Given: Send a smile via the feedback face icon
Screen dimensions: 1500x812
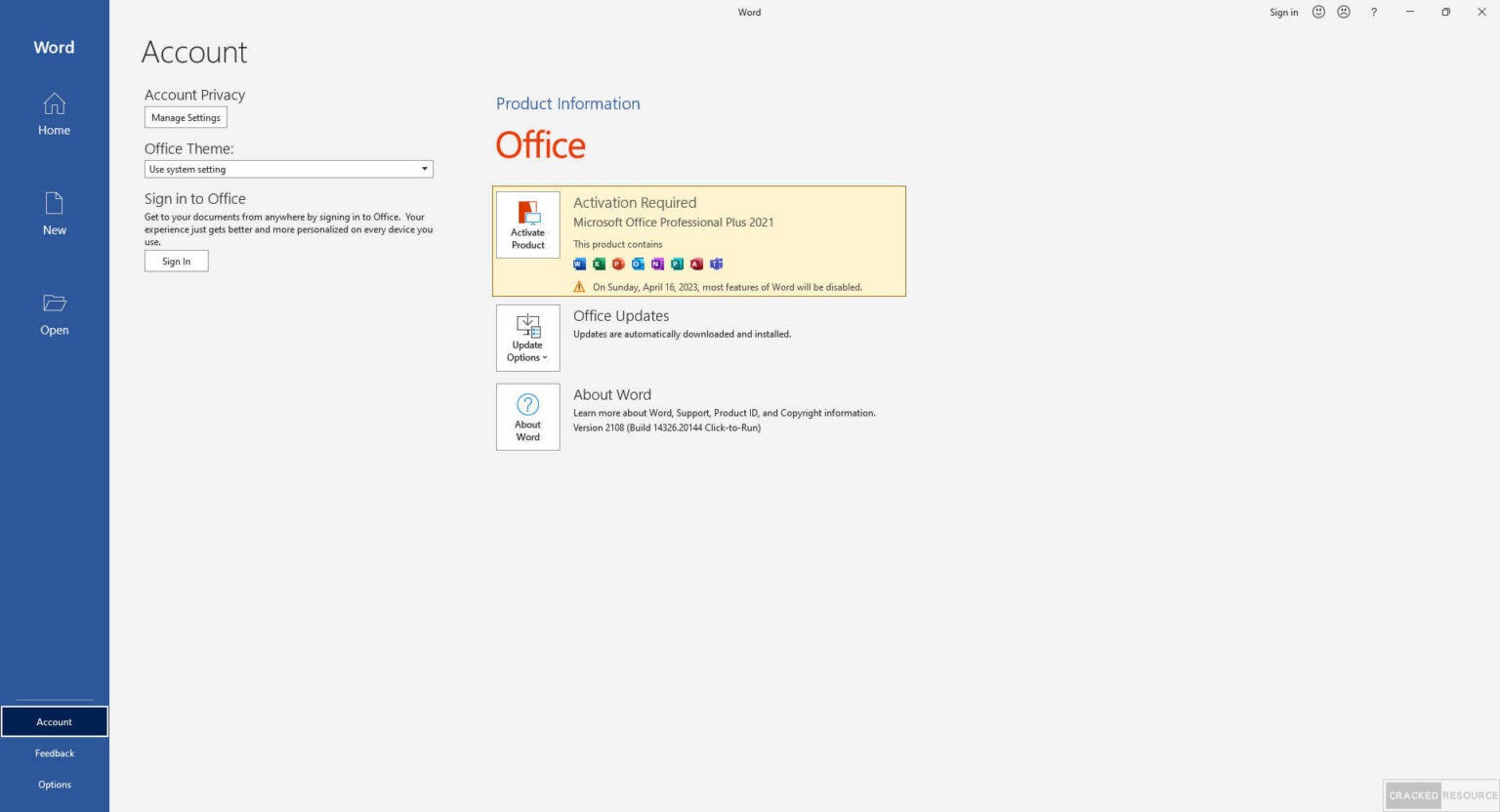Looking at the screenshot, I should 1317,12.
